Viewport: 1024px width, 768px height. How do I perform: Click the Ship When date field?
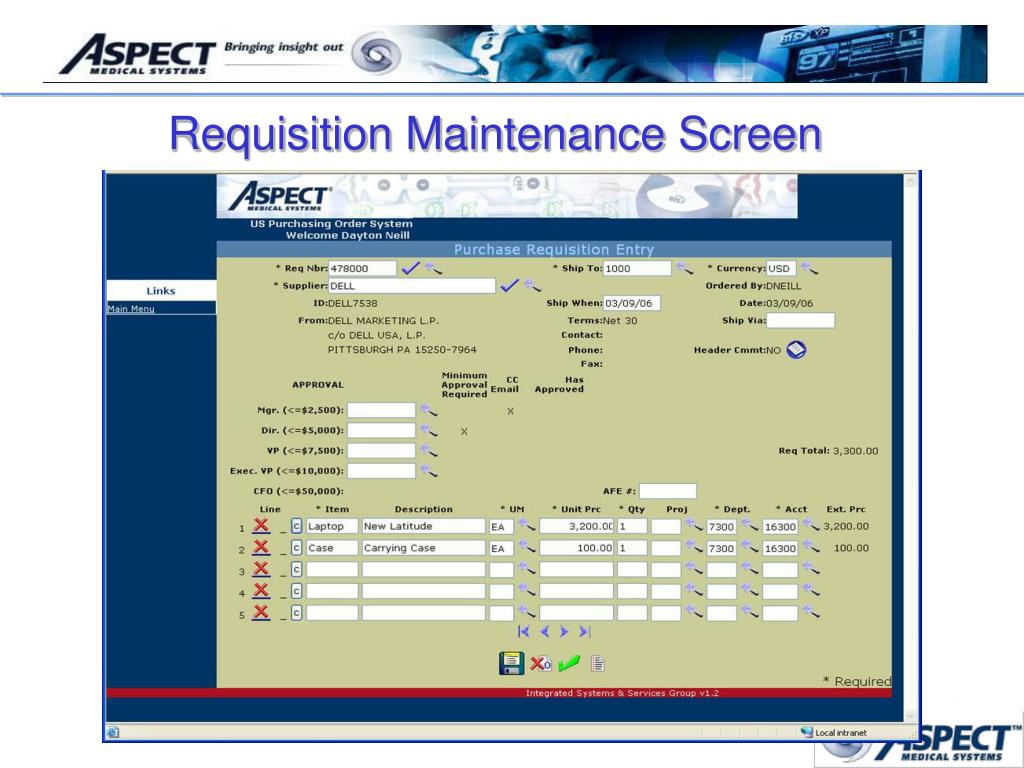coord(632,303)
